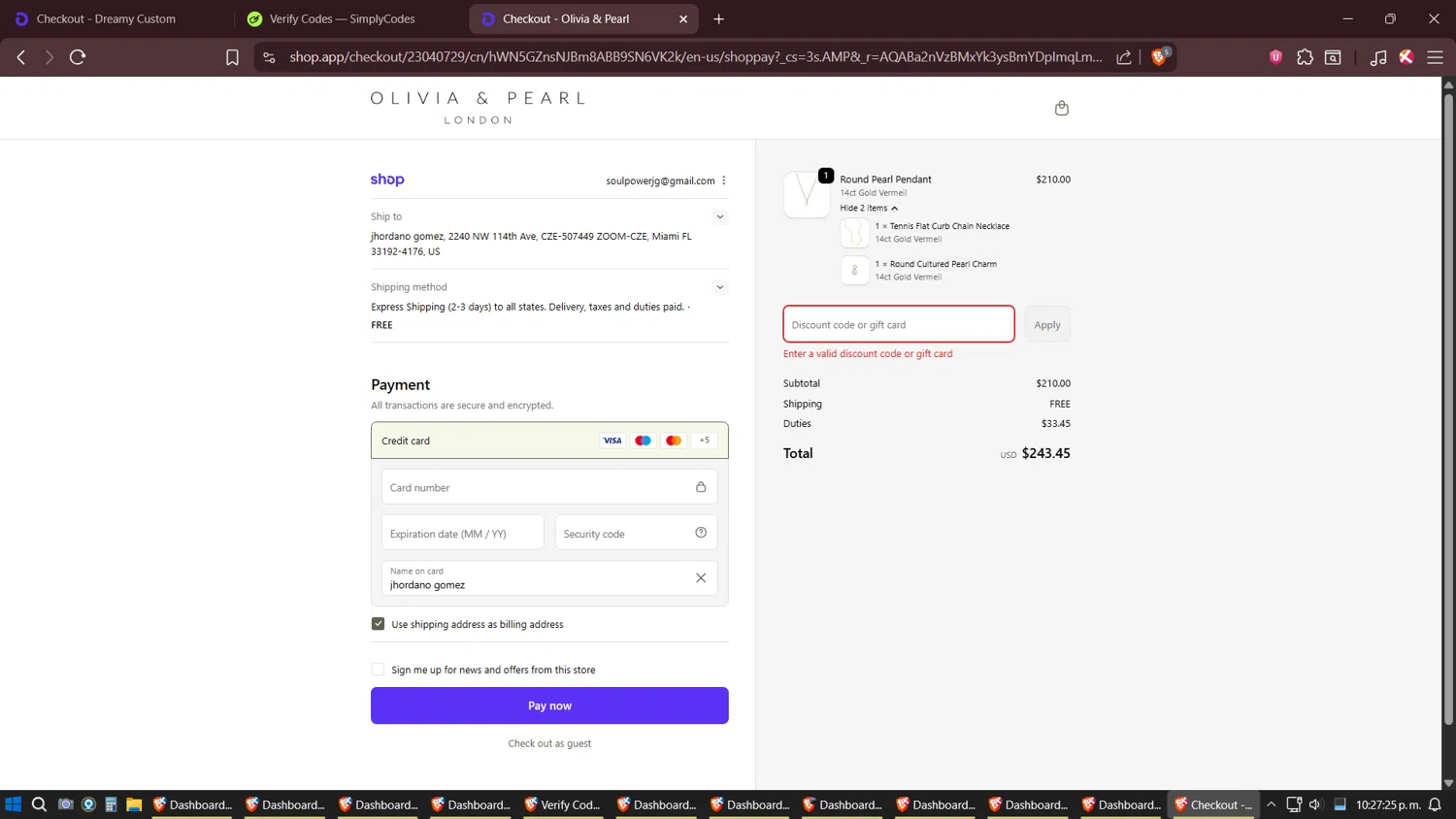Open the security code help icon

[701, 533]
